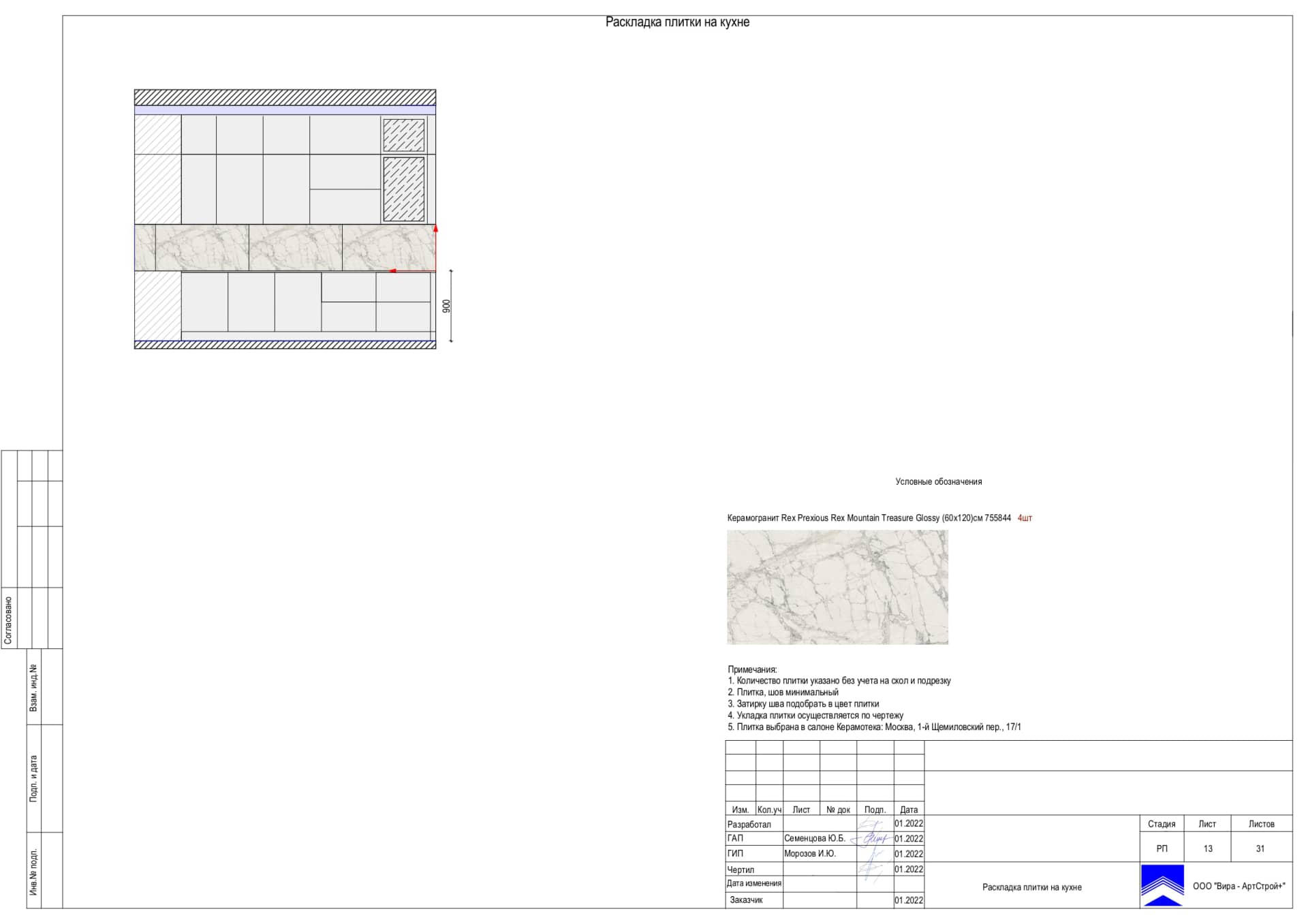Click the name 'Морозов И.Ю.'
1308x924 pixels.
point(810,854)
